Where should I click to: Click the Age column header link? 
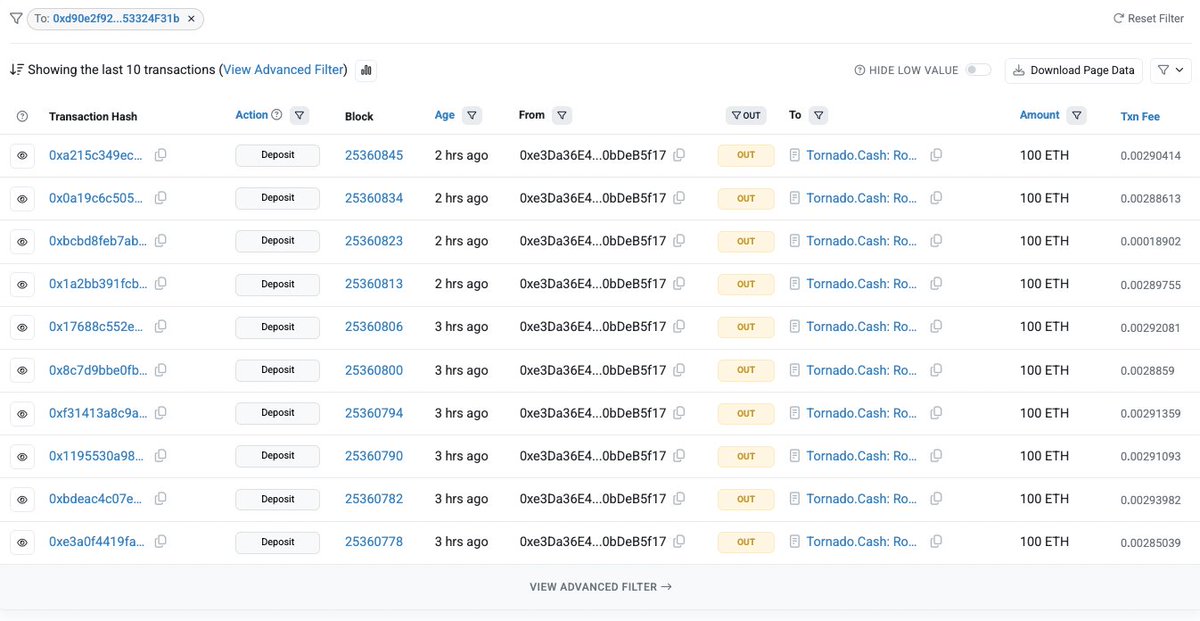tap(445, 115)
